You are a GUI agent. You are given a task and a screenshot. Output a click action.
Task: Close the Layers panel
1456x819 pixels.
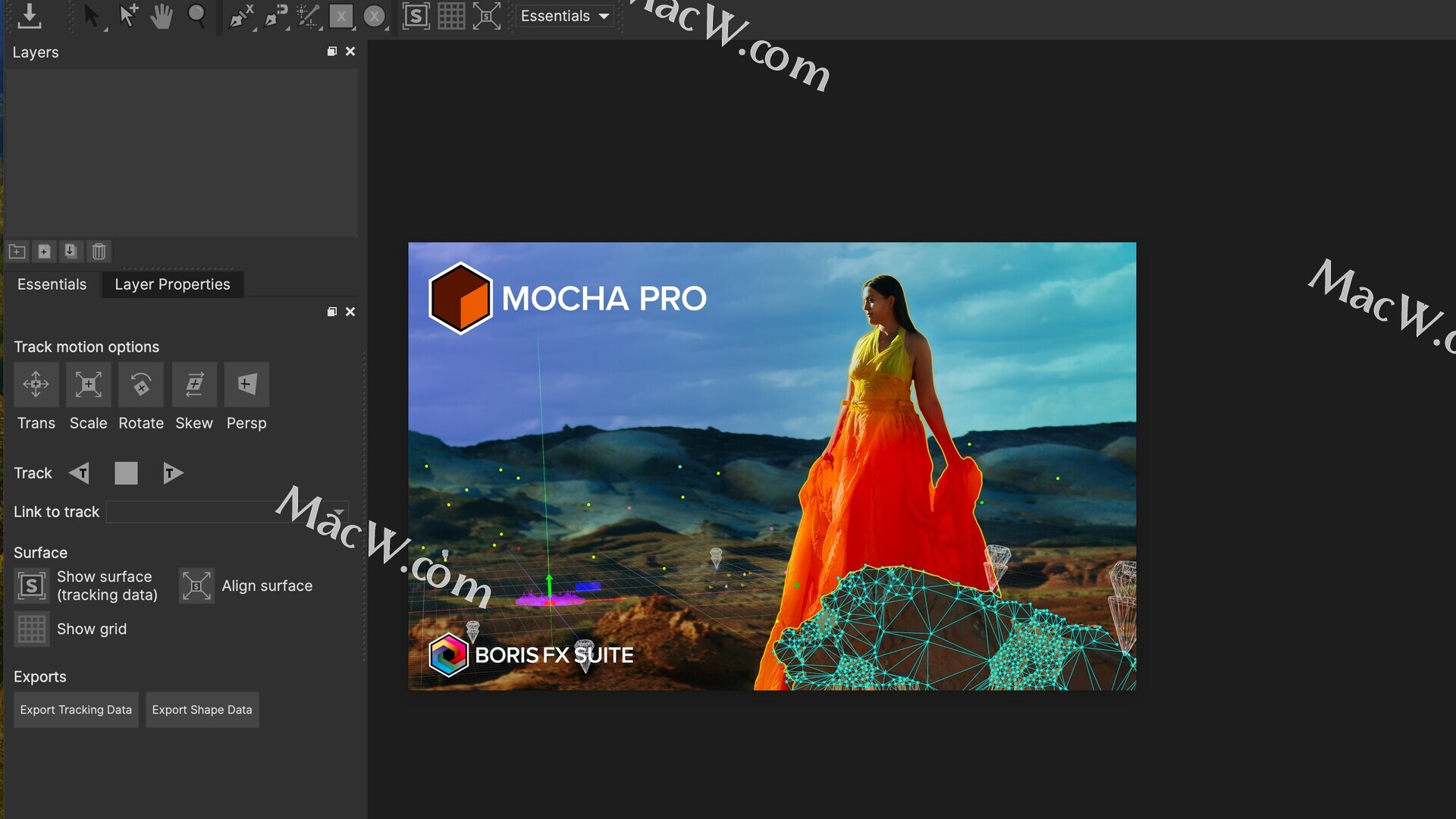click(x=350, y=52)
